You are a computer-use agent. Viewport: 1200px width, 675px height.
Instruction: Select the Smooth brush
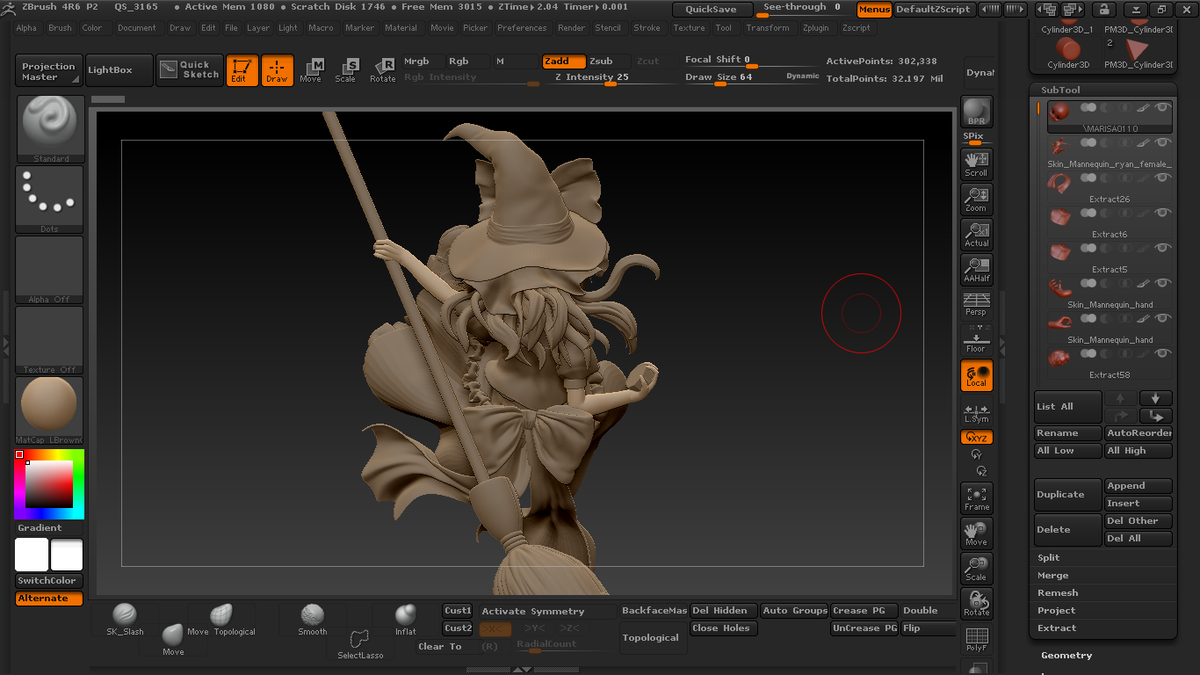pos(312,620)
